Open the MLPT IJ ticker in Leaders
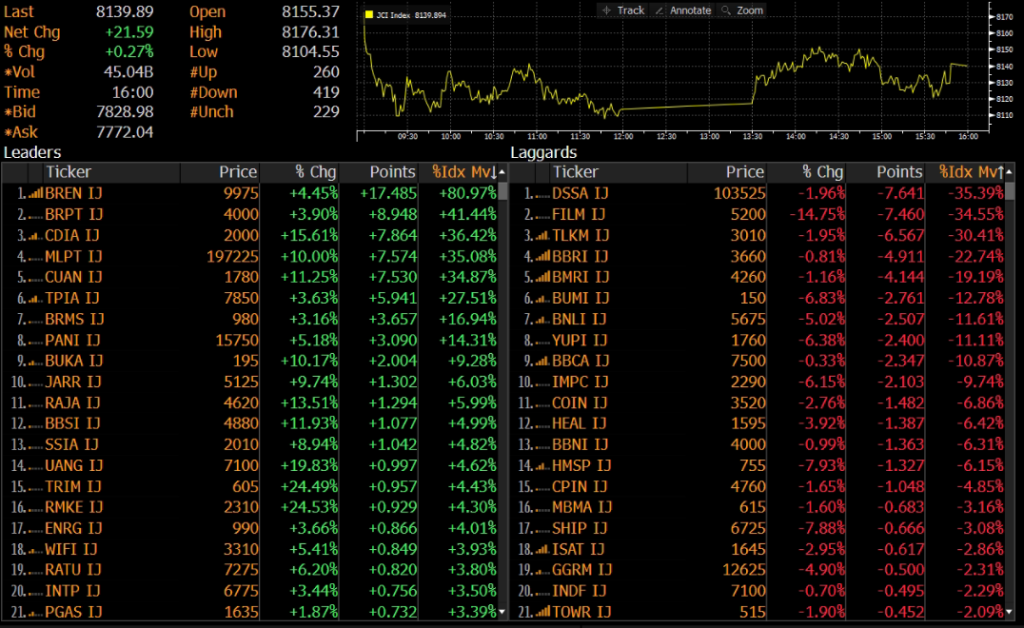 tap(73, 256)
